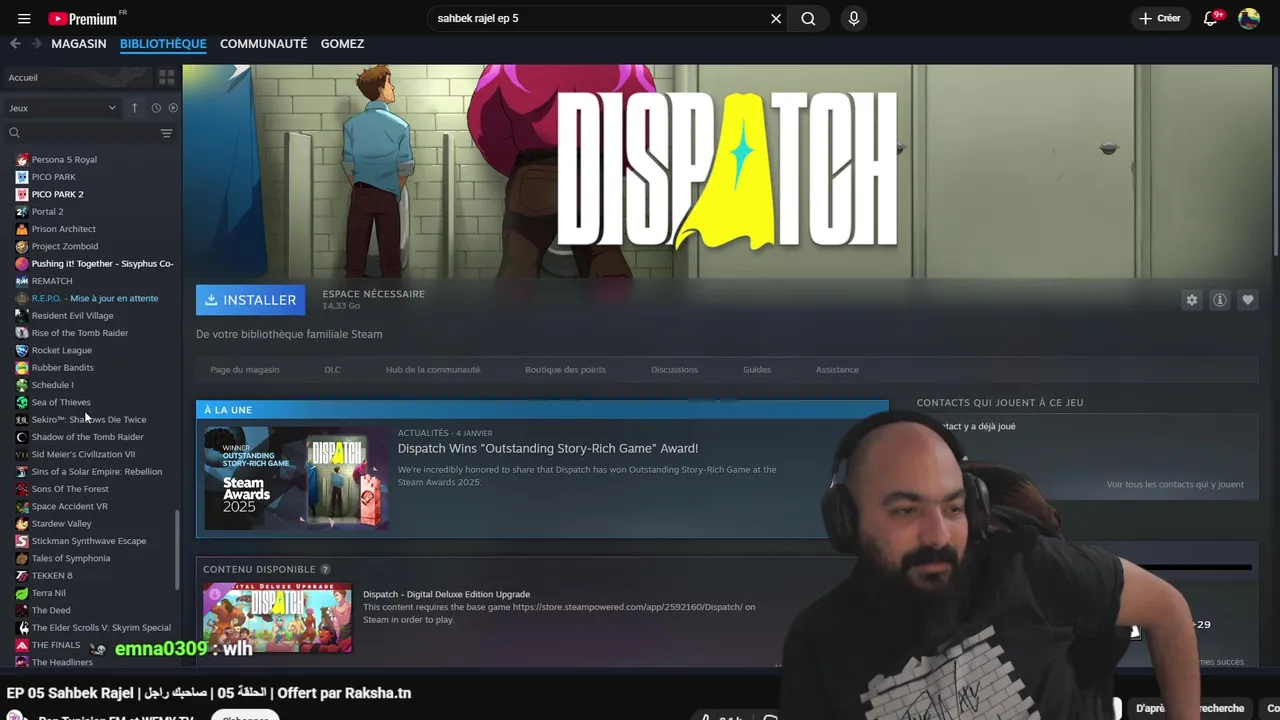Image resolution: width=1280 pixels, height=720 pixels.
Task: Click the Créer button
Action: pyautogui.click(x=1160, y=18)
